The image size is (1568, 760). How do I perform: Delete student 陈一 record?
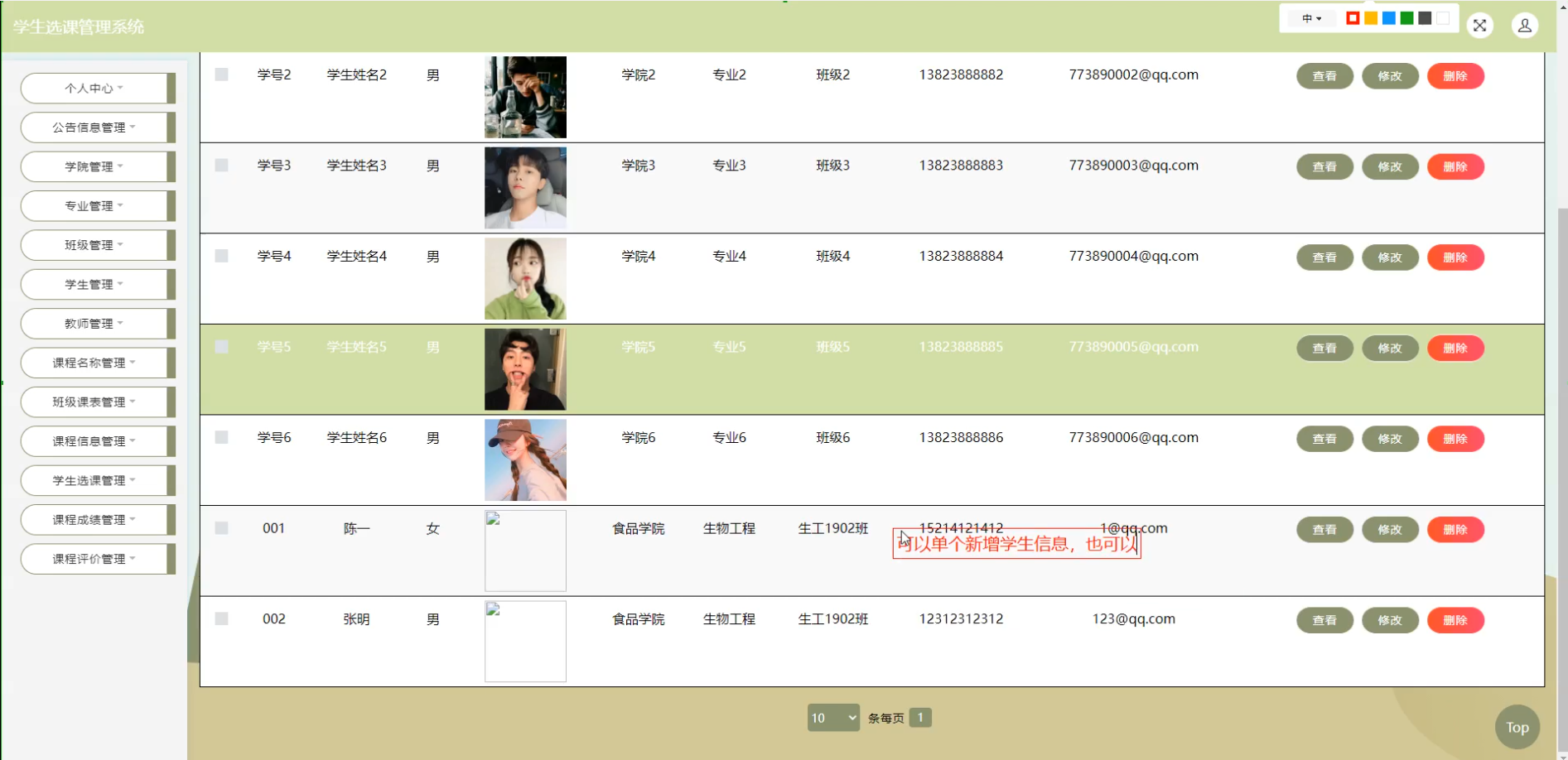(1455, 530)
